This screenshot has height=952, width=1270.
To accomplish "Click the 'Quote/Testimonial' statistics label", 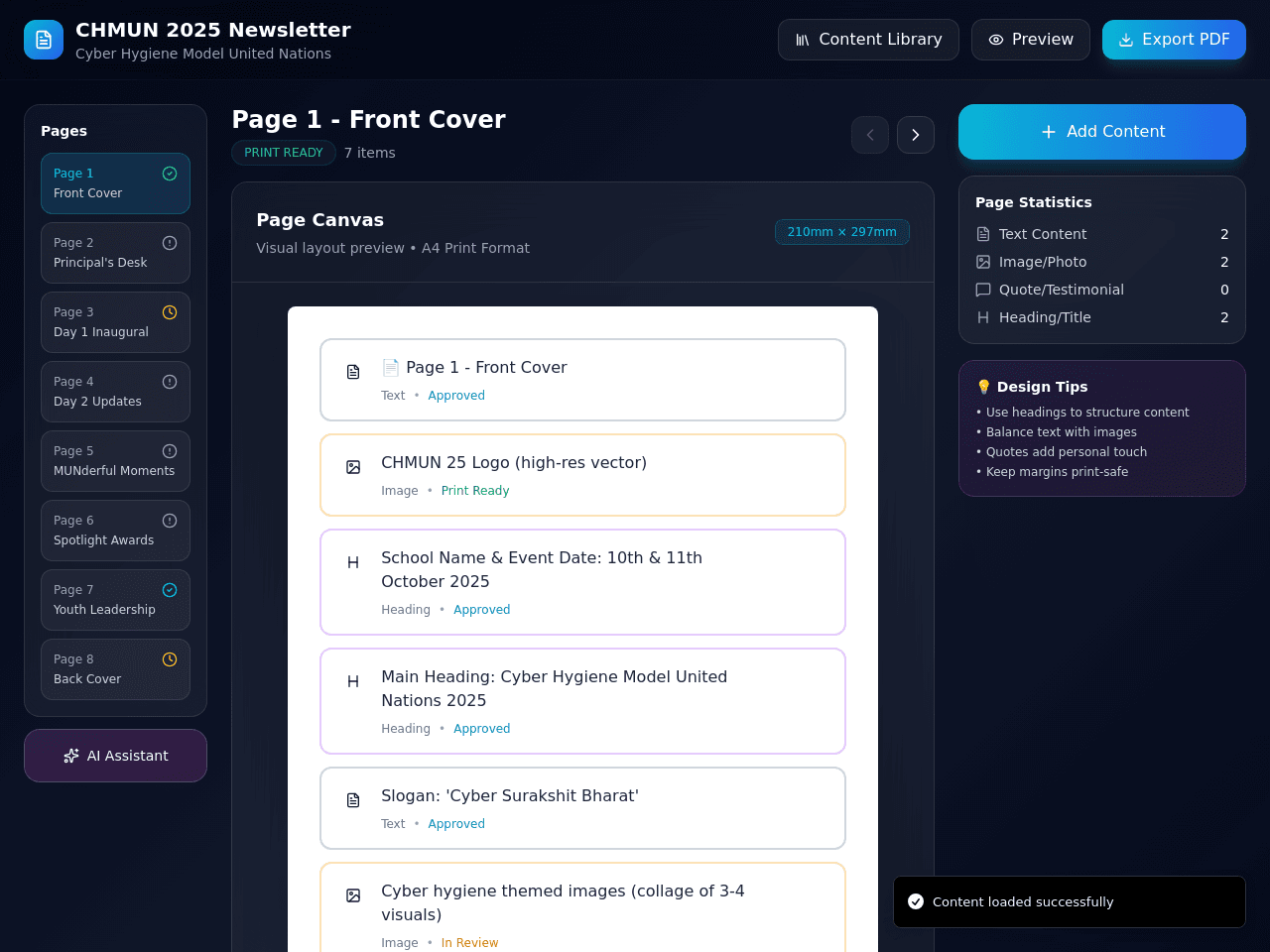I will coord(1062,290).
